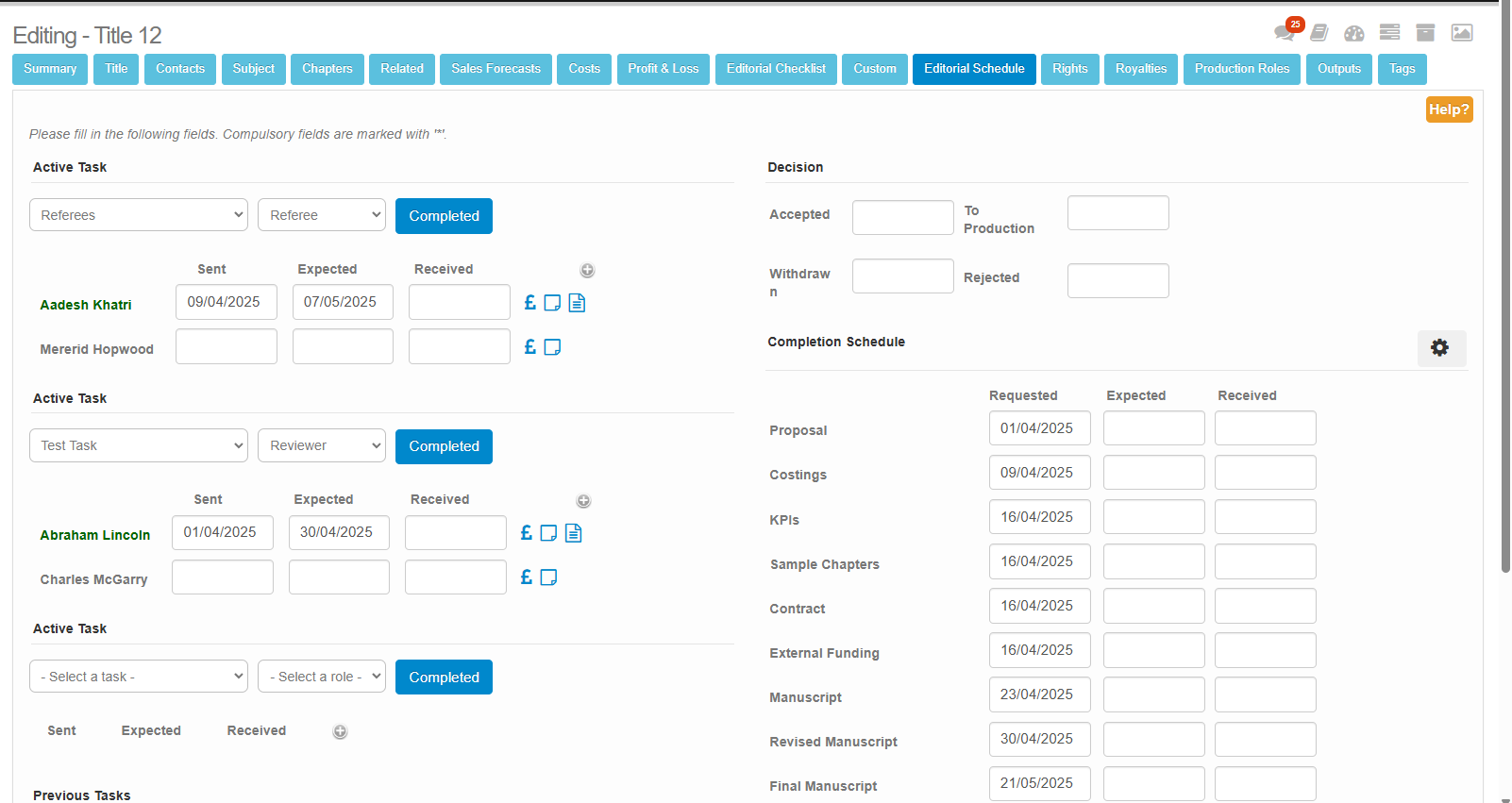Open sticky note icon for Mererid Hopwood
1512x803 pixels.
pos(553,347)
